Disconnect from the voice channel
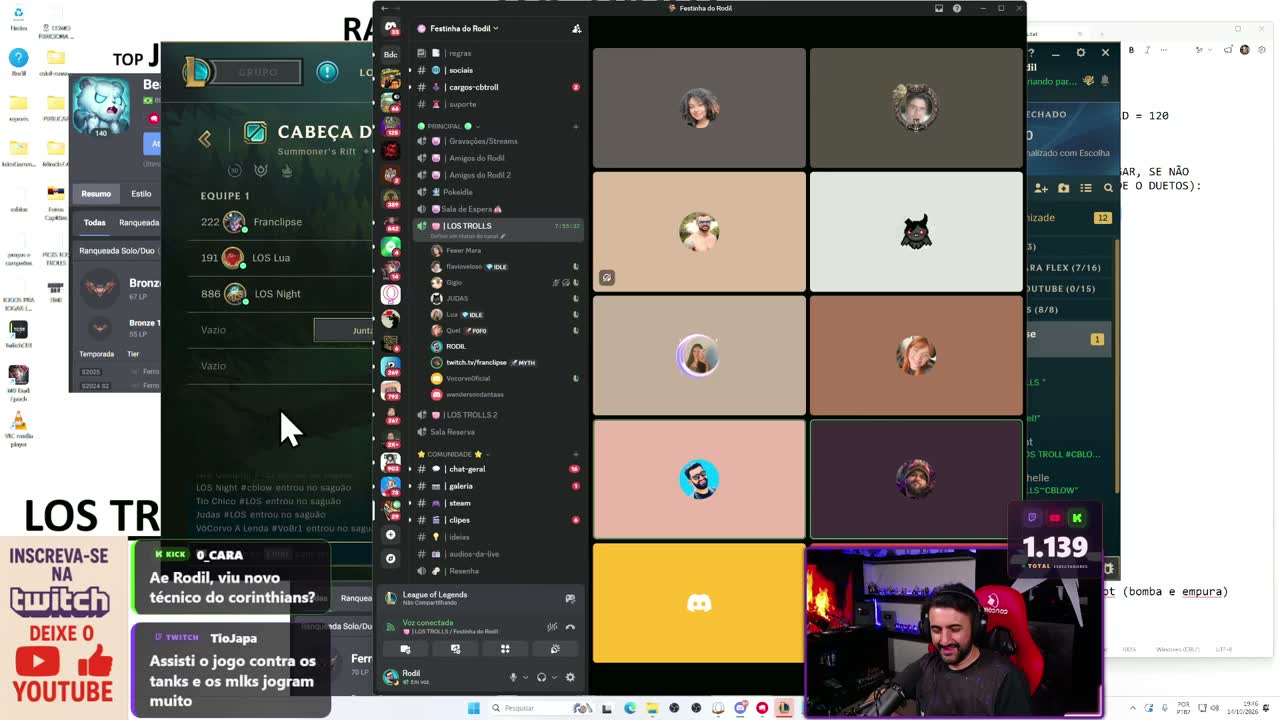The image size is (1280, 720). [x=570, y=627]
